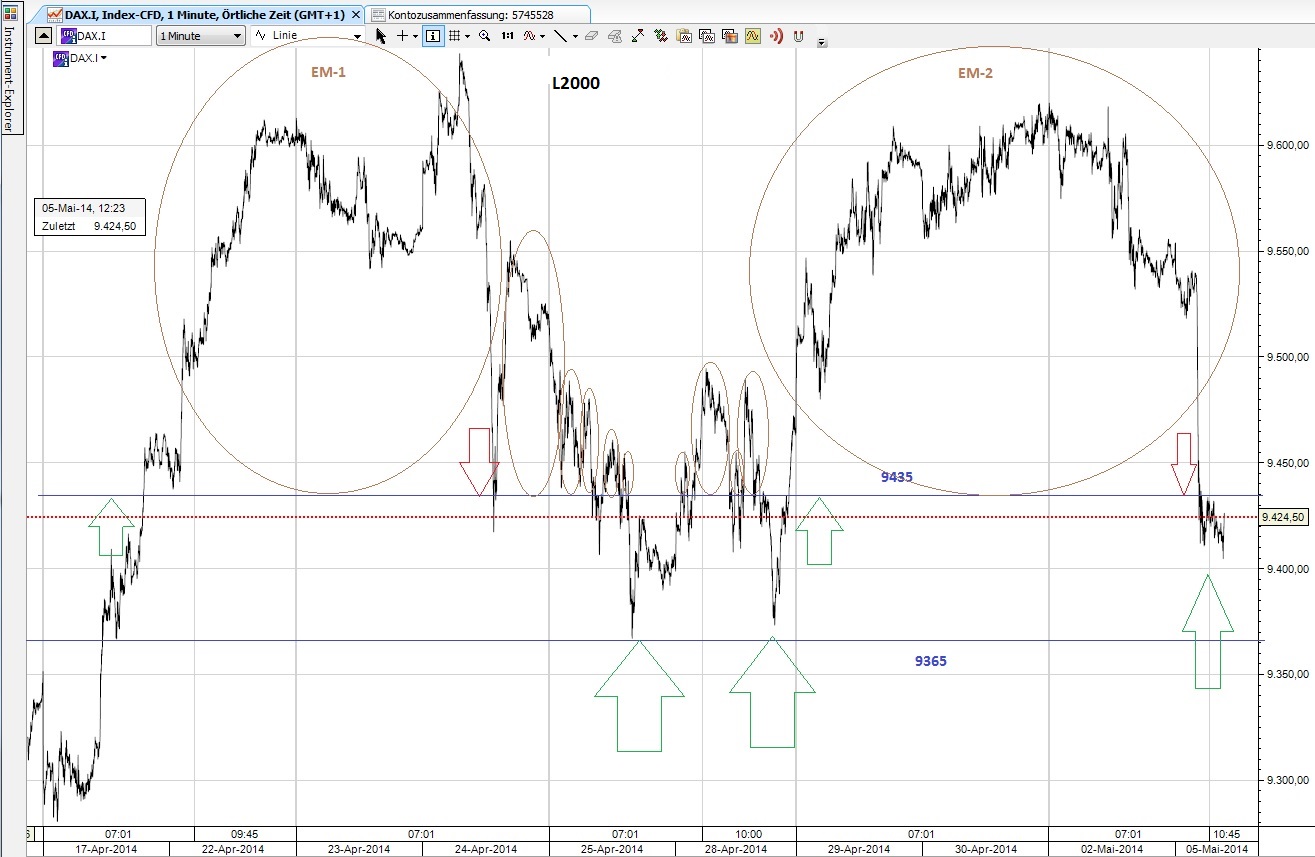Click the collapse arrow beside DAX.I field
This screenshot has height=857, width=1315.
(41, 36)
